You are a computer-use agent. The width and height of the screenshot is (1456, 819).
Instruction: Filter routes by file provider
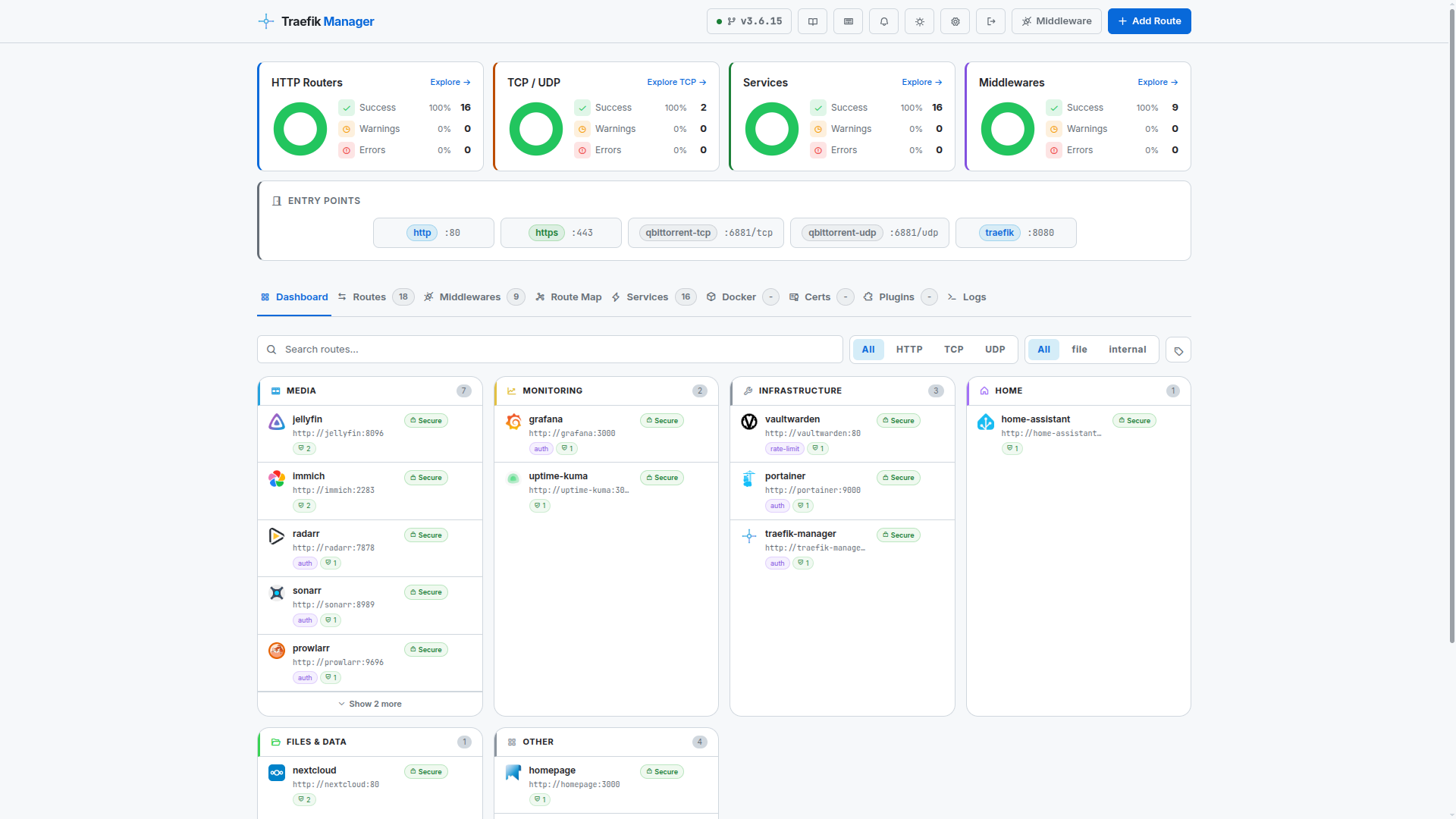pyautogui.click(x=1079, y=350)
